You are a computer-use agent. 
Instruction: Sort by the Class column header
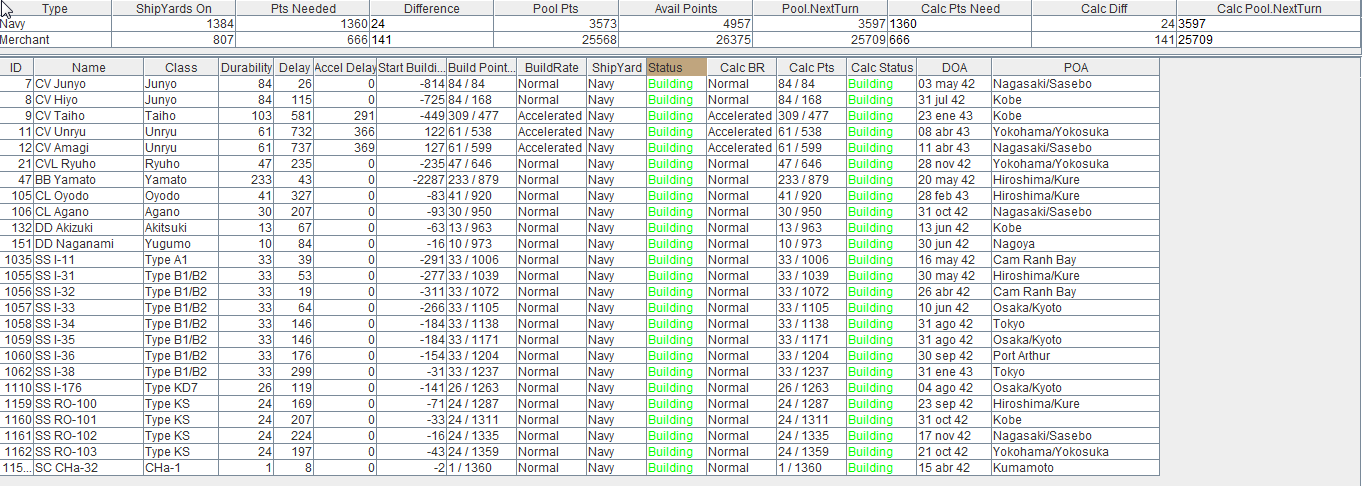[x=181, y=67]
